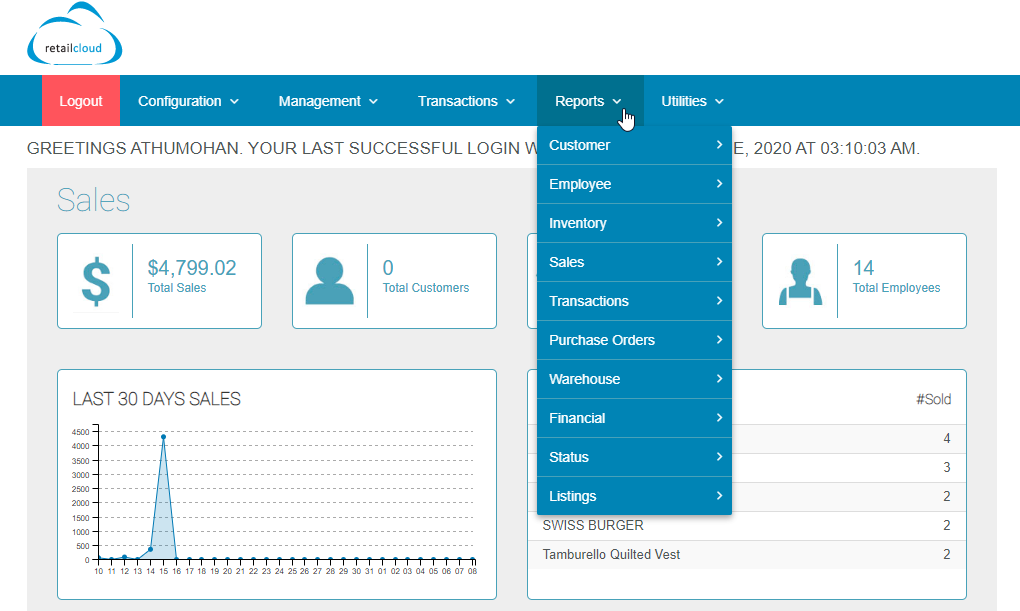The image size is (1020, 611).
Task: Click the SWISS BURGER row
Action: (x=747, y=526)
